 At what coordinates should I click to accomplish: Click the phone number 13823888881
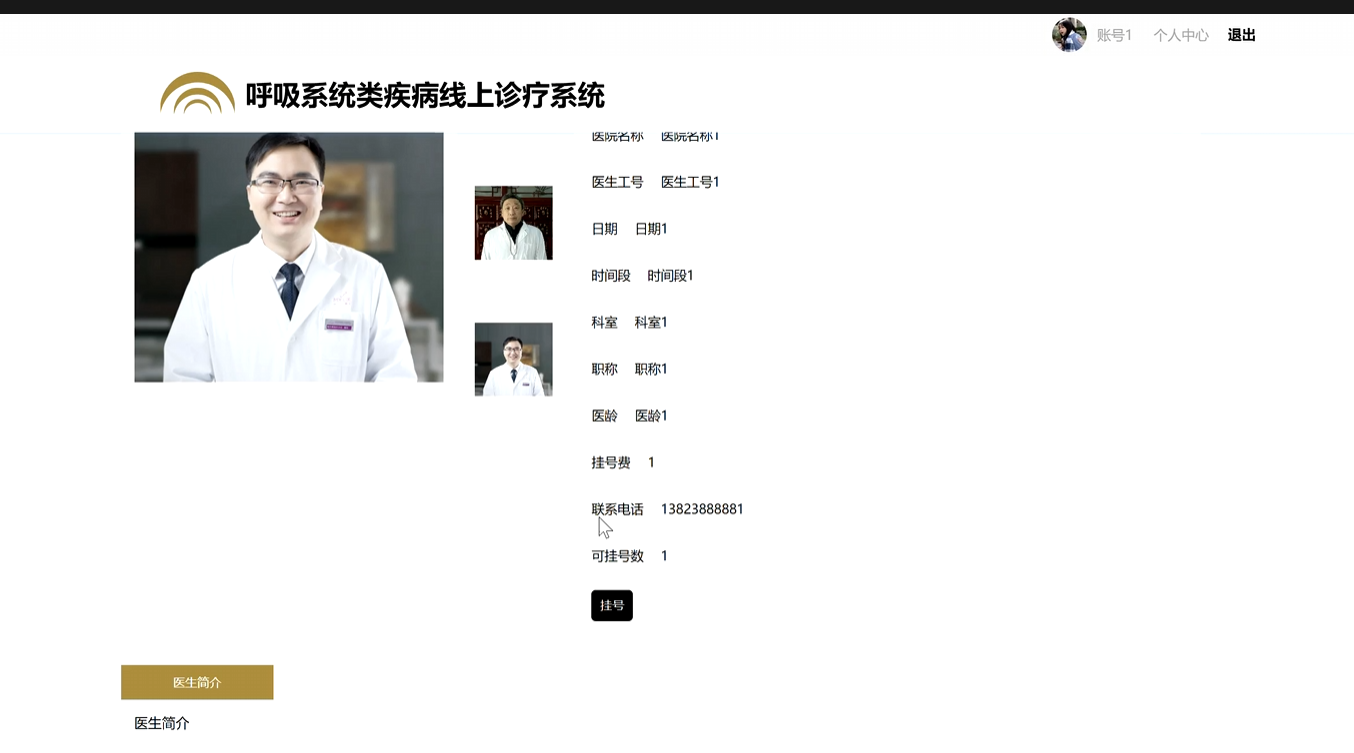tap(702, 509)
